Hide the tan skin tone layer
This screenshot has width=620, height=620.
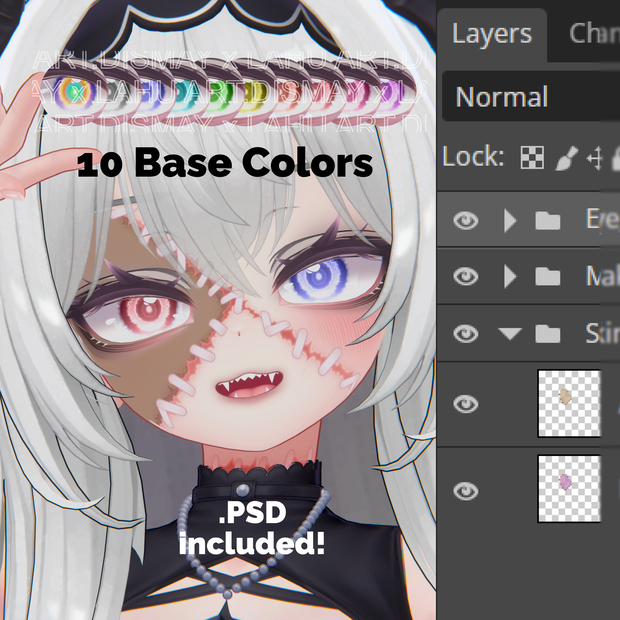click(466, 404)
